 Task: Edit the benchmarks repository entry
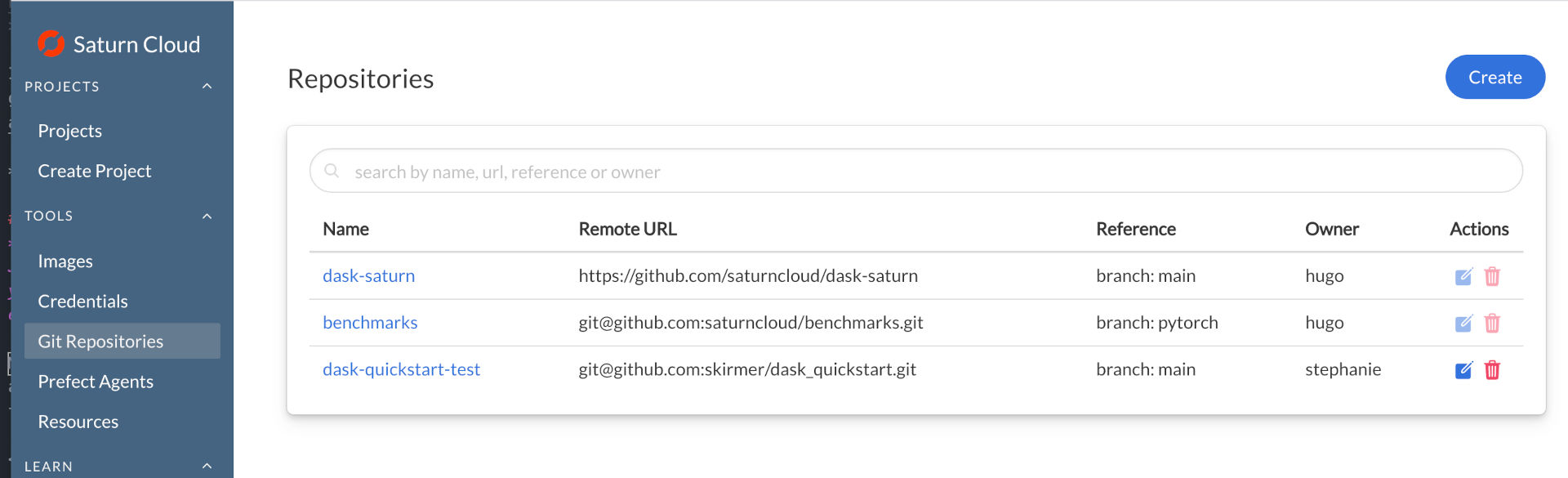click(1463, 324)
